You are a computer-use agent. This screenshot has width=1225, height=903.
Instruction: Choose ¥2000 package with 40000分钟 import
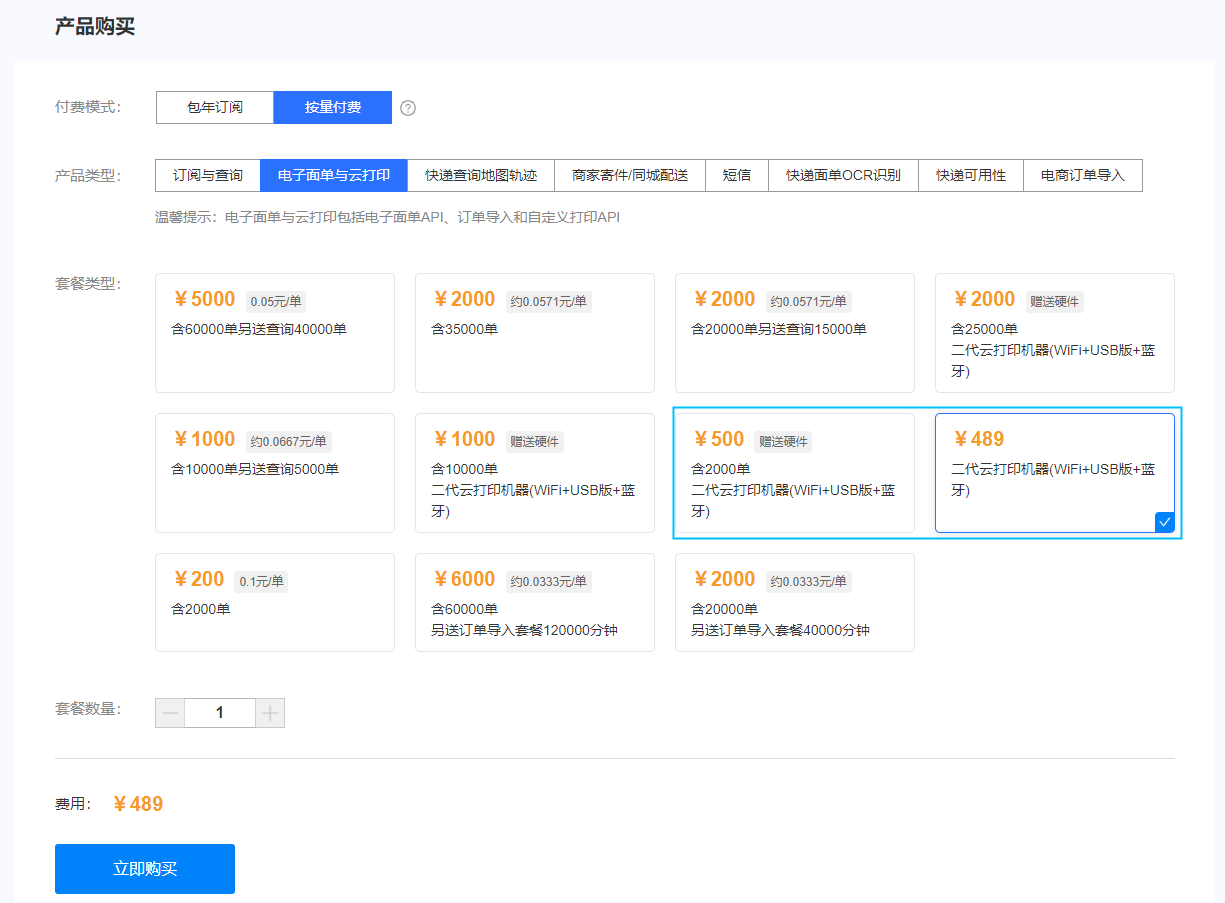795,603
